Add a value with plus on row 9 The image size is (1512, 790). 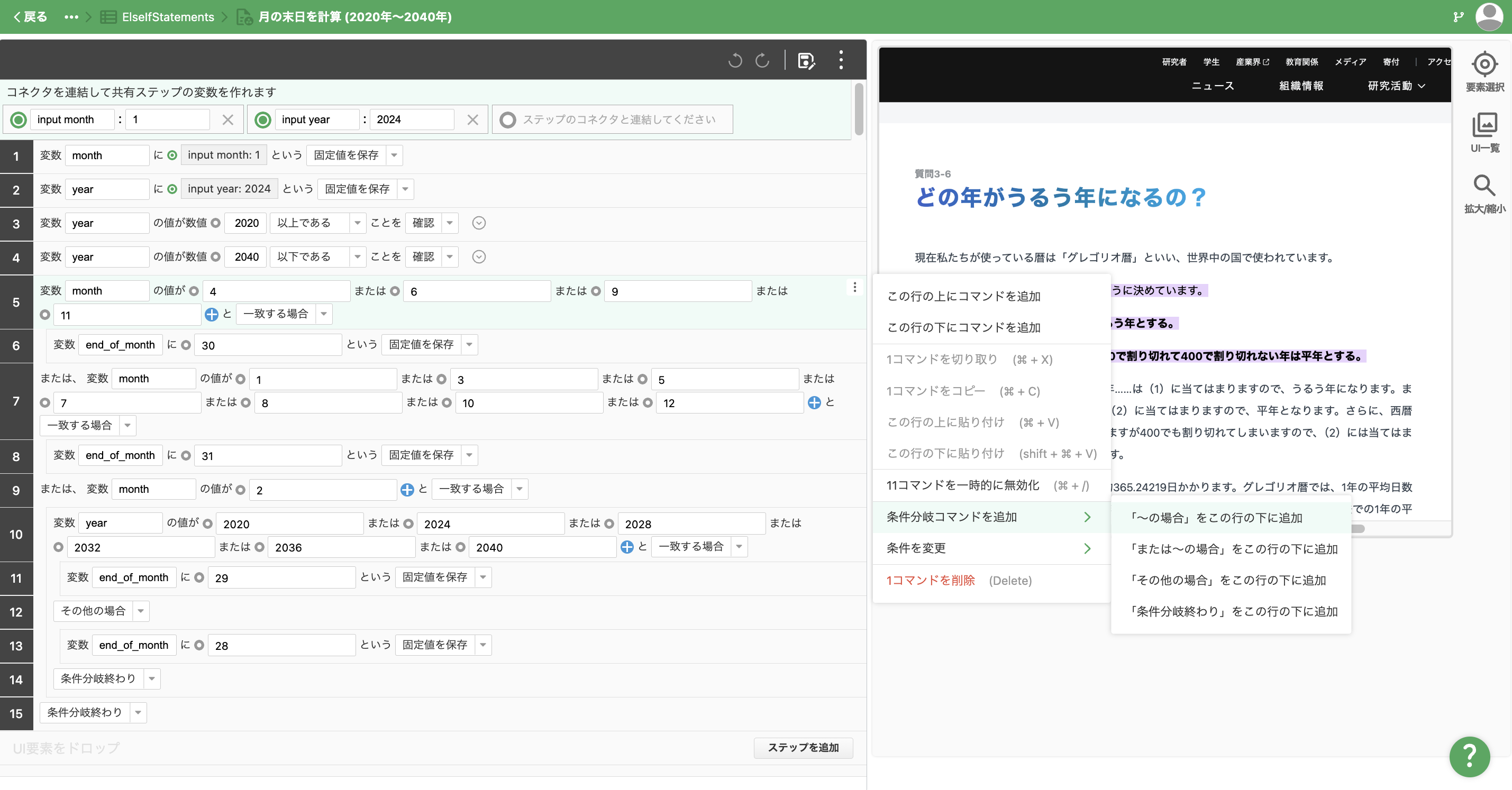tap(407, 490)
